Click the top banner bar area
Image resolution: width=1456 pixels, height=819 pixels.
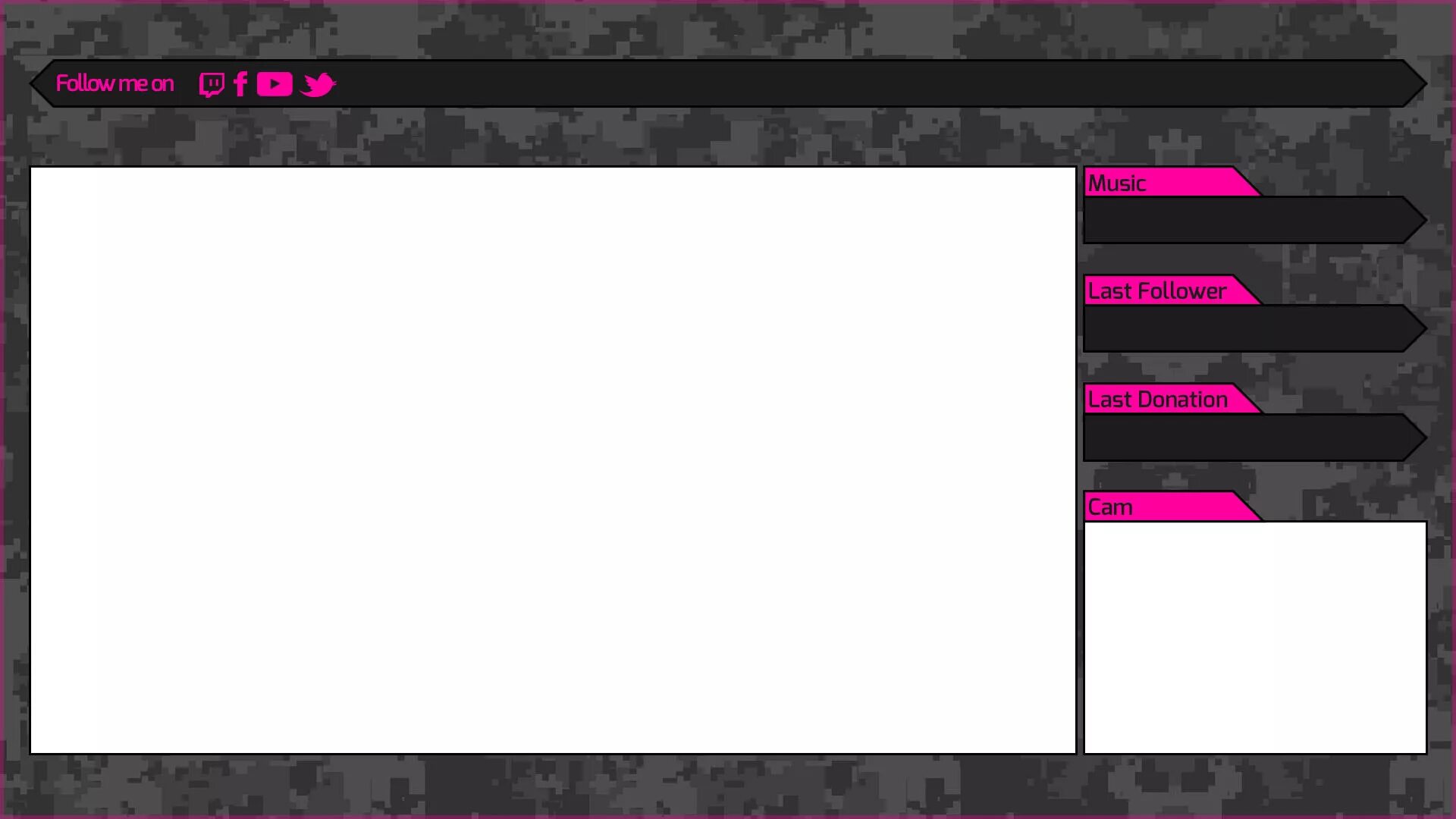(728, 83)
